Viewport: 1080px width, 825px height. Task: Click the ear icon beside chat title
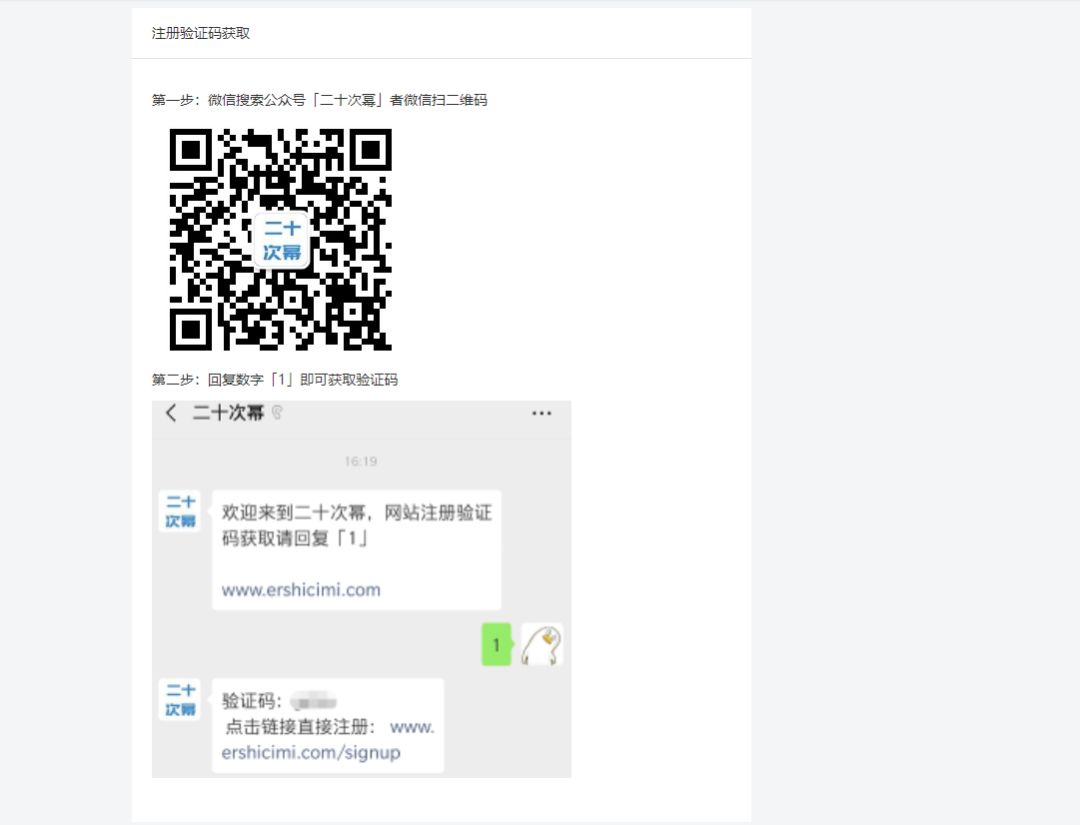(x=277, y=412)
